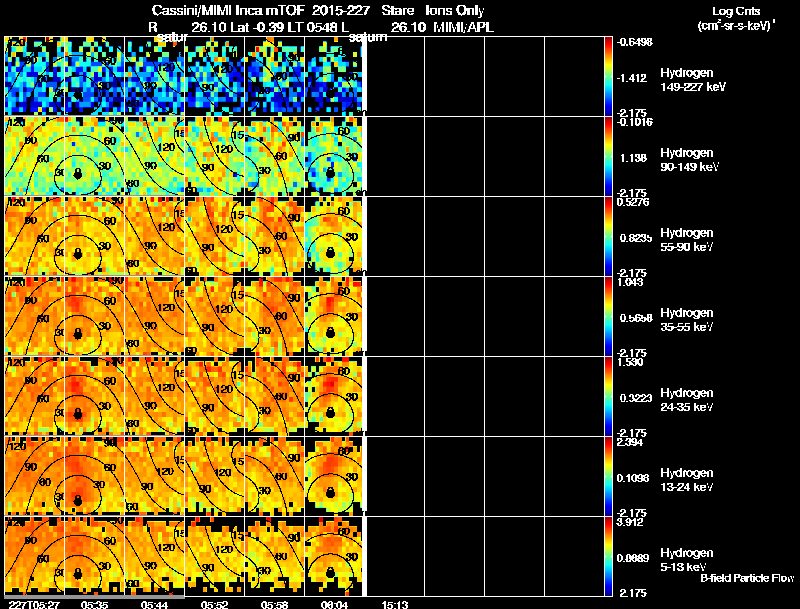This screenshot has width=800, height=609.
Task: Click the '2015-227' date in the title
Action: click(341, 11)
